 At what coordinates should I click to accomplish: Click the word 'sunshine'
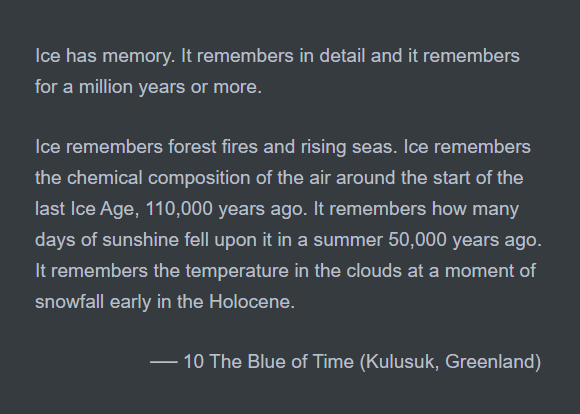[x=141, y=240]
